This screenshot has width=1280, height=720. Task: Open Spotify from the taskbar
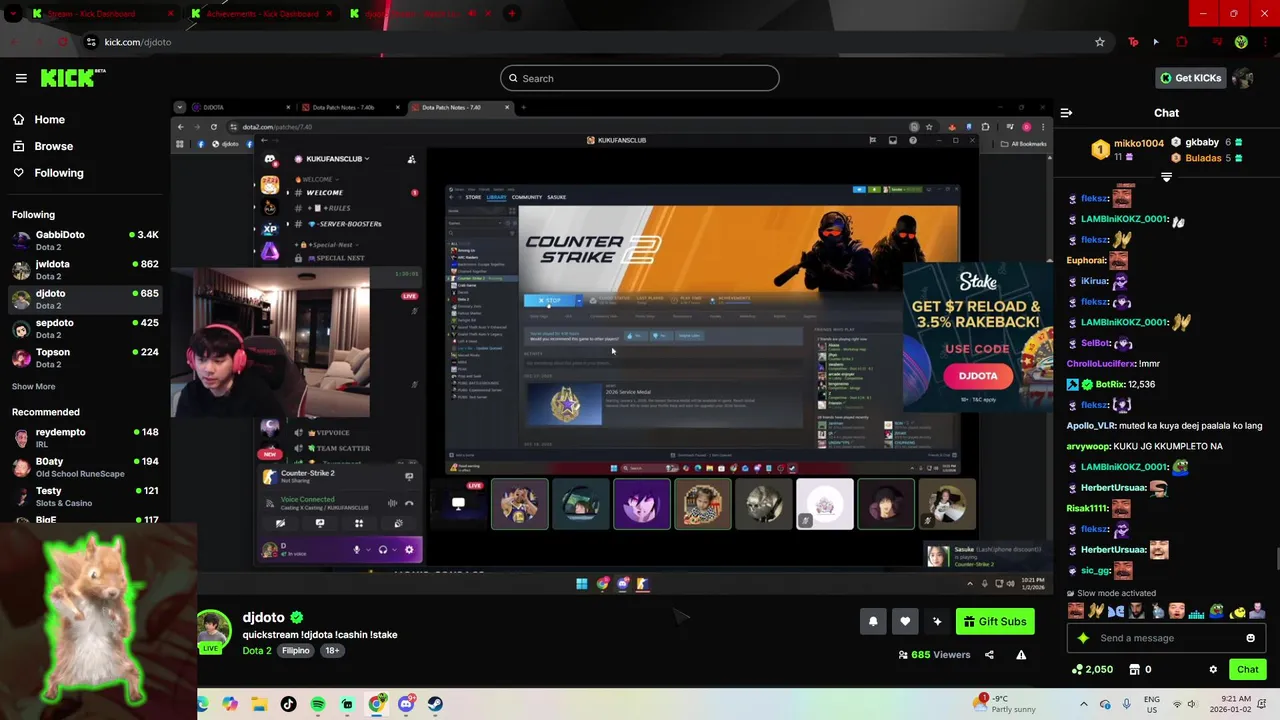(318, 704)
